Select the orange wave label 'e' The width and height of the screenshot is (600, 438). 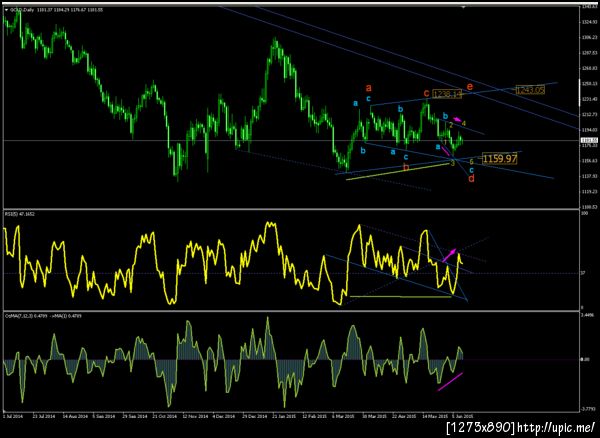click(470, 86)
